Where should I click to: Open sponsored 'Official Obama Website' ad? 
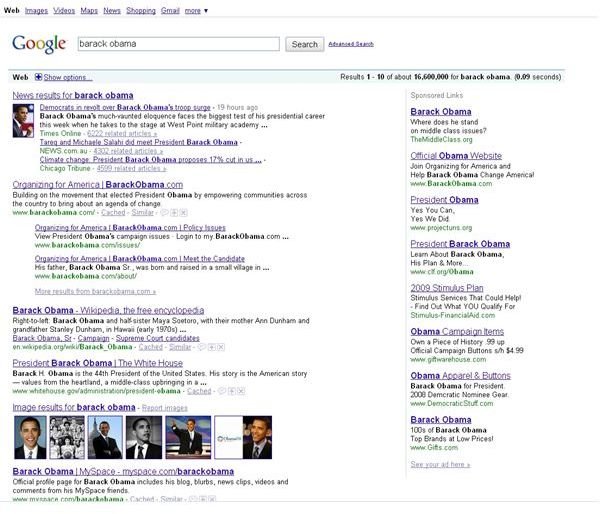coord(456,156)
